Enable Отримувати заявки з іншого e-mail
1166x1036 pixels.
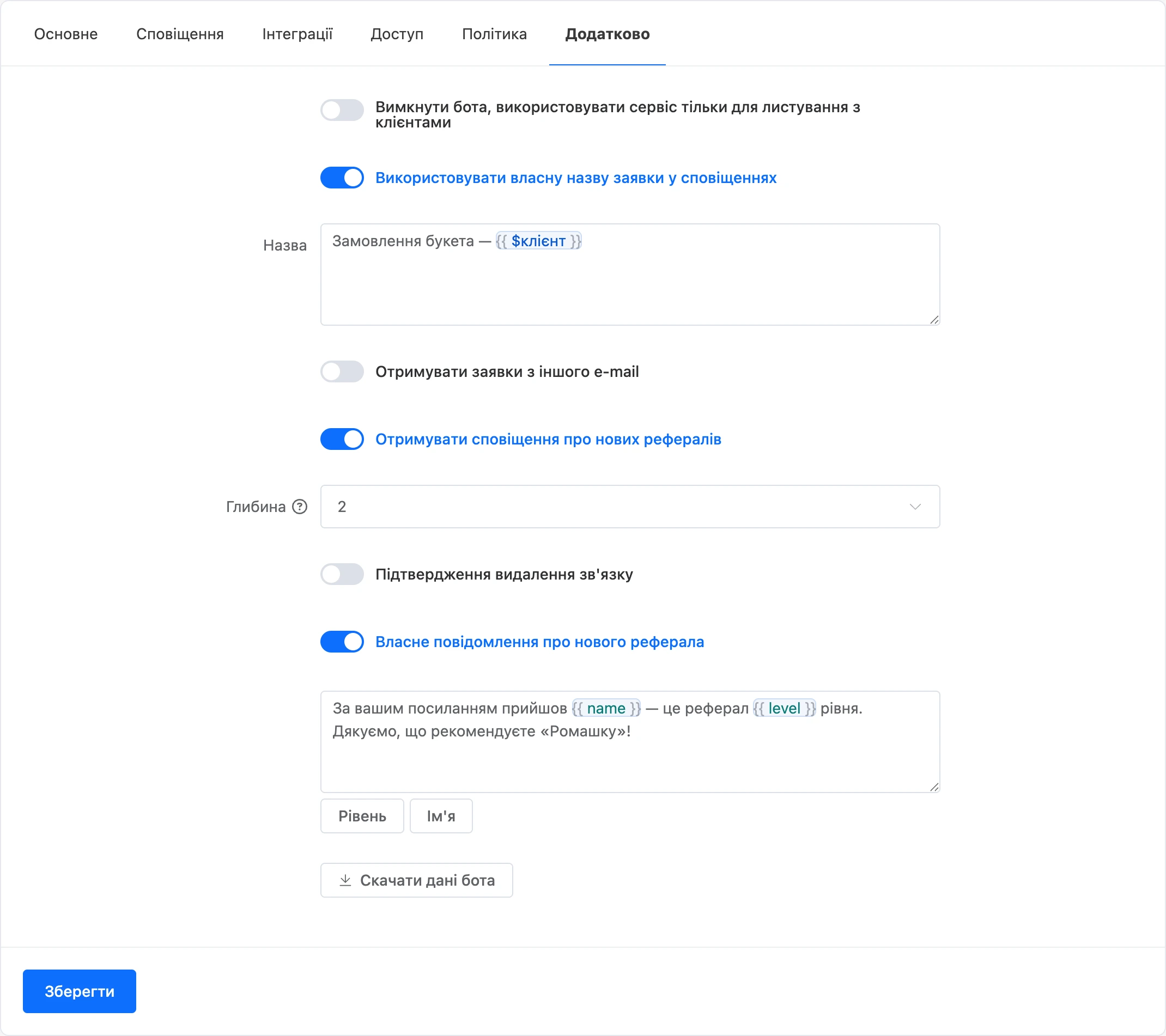(342, 372)
